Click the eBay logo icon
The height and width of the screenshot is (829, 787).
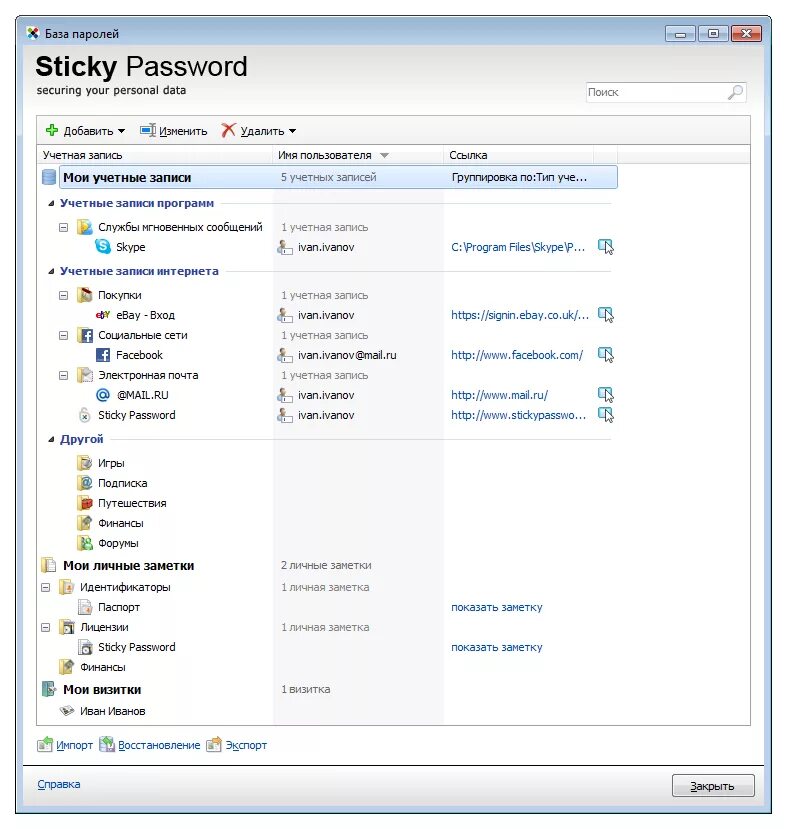pos(103,315)
